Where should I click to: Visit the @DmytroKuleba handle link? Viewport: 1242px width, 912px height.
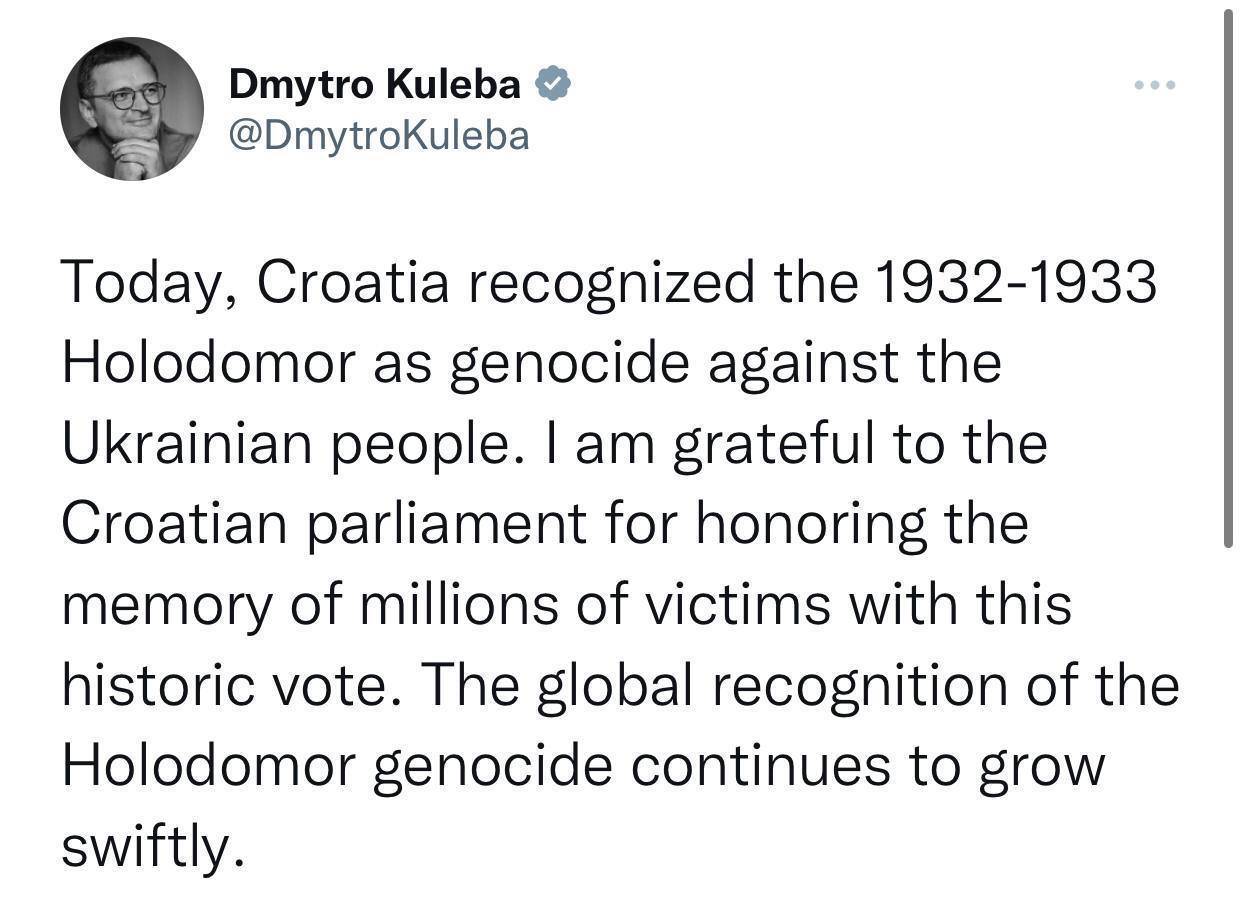tap(379, 135)
